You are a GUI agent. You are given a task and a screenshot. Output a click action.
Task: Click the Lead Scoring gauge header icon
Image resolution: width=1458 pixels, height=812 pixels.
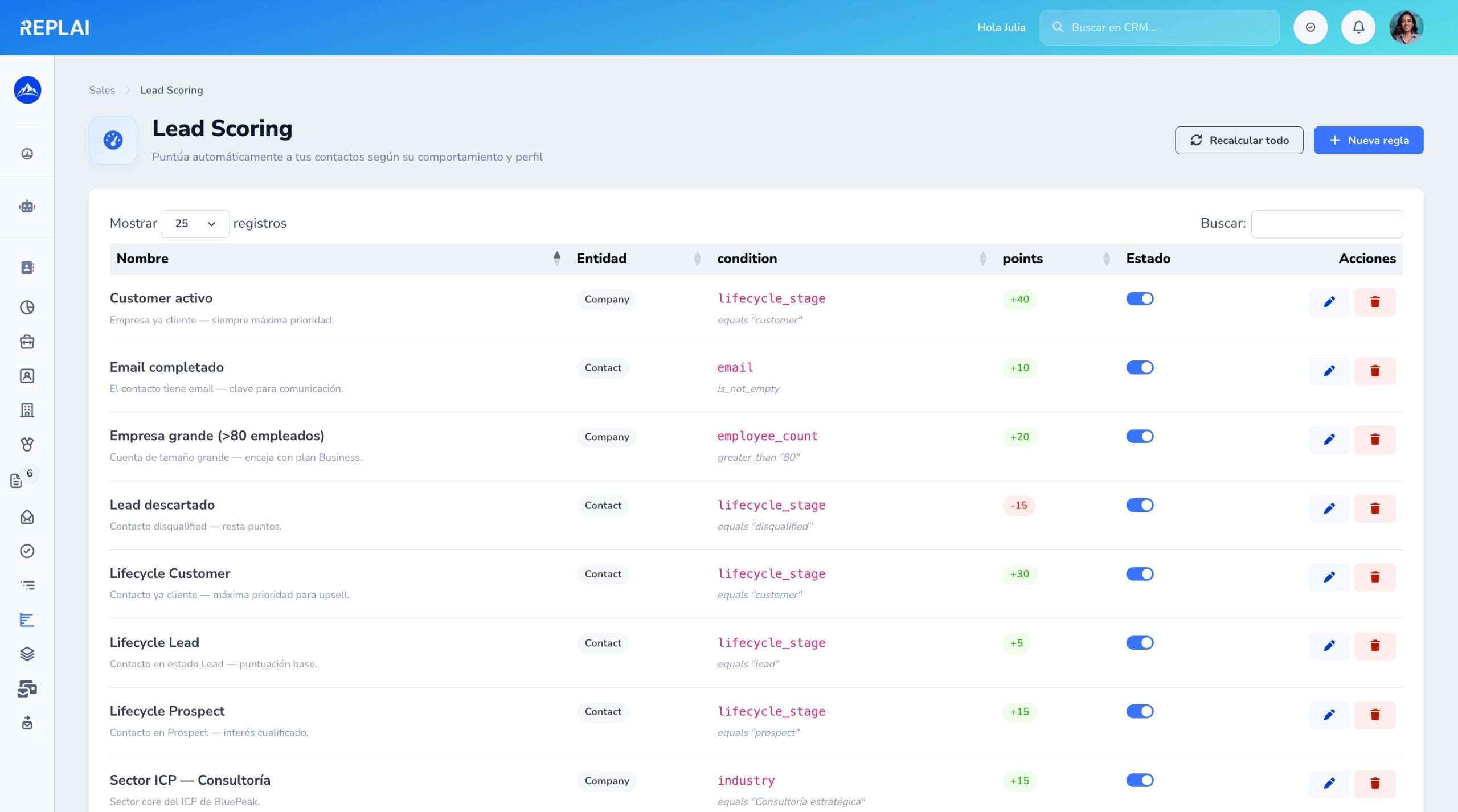(113, 140)
